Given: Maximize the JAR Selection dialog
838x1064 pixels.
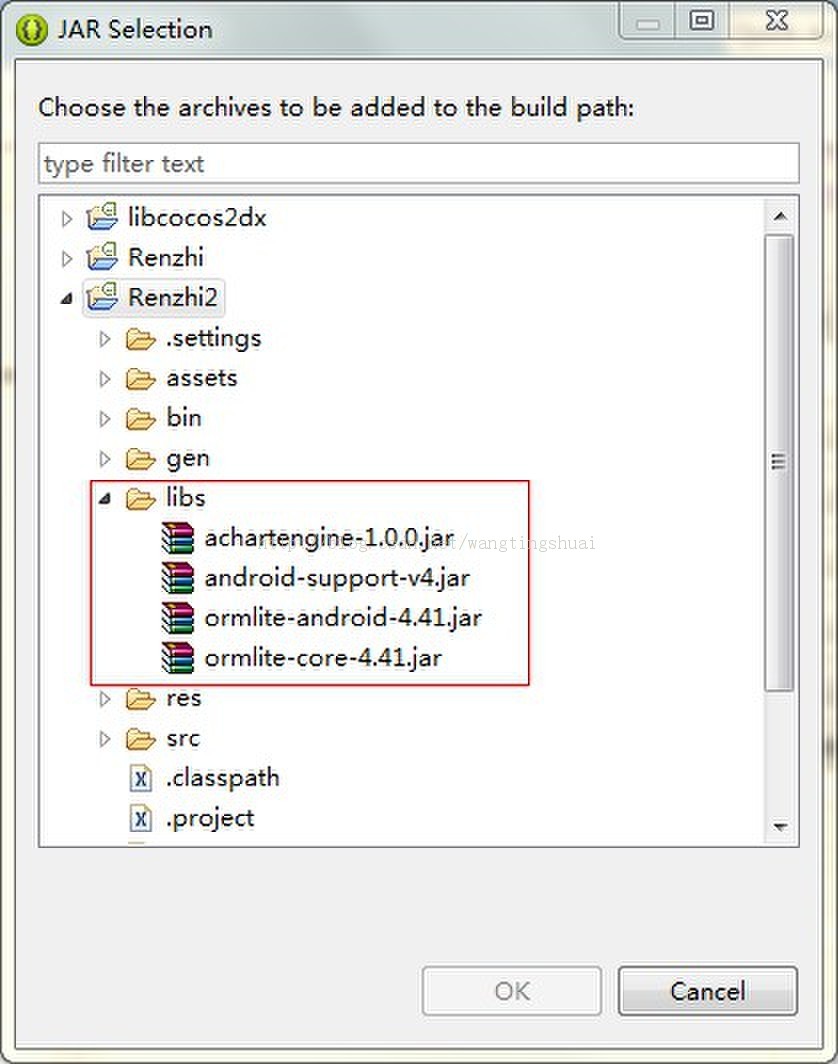Looking at the screenshot, I should click(x=702, y=20).
